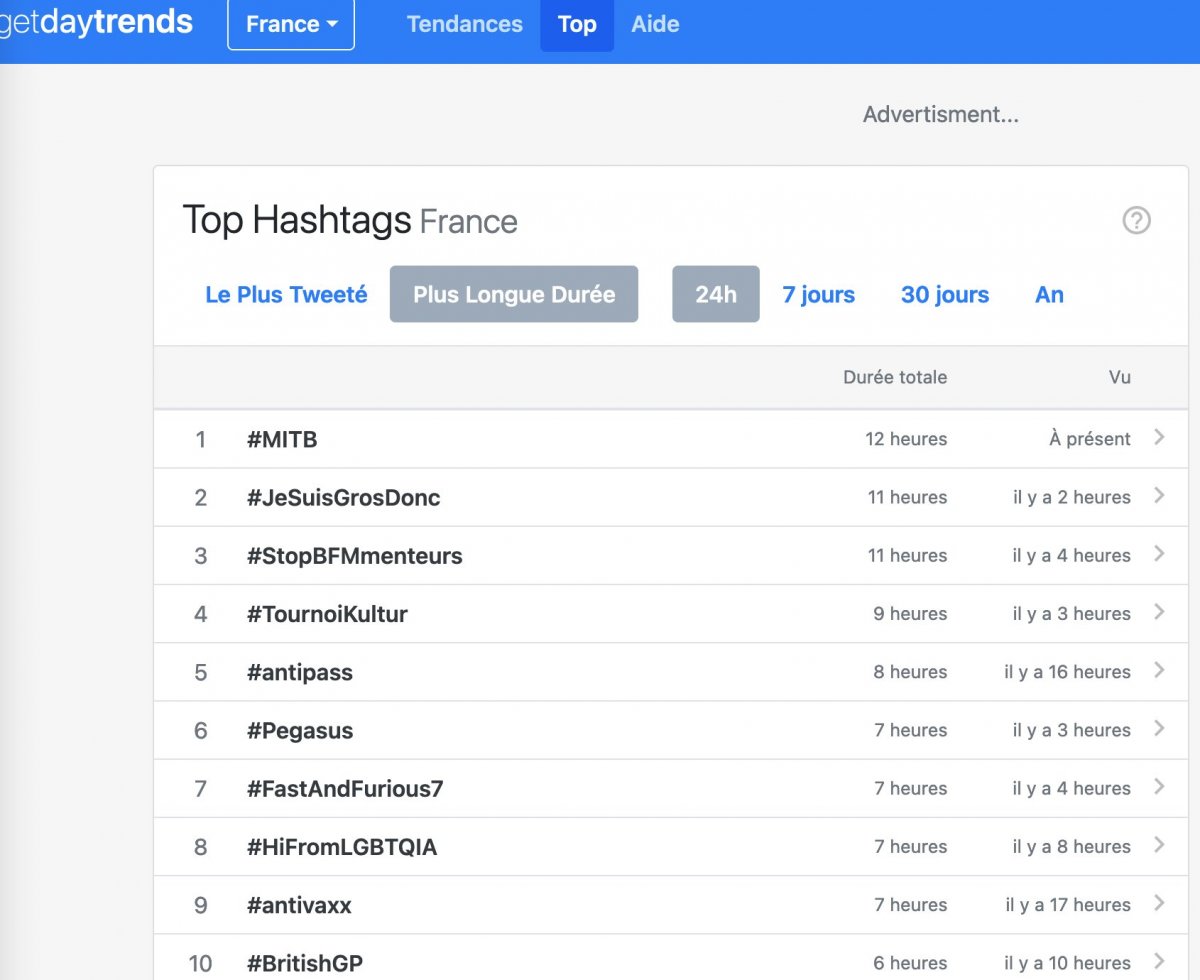
Task: Expand the #MITB row chevron
Action: pos(1159,437)
